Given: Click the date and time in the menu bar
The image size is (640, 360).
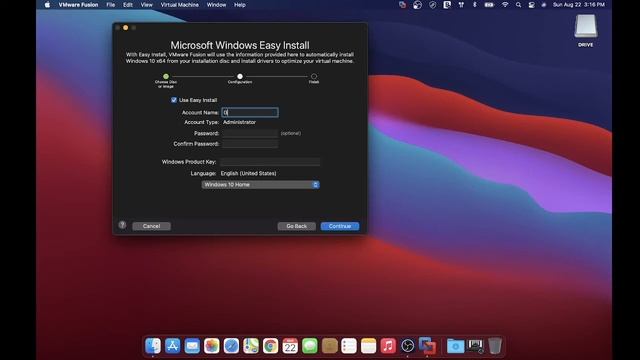Looking at the screenshot, I should pos(579,5).
